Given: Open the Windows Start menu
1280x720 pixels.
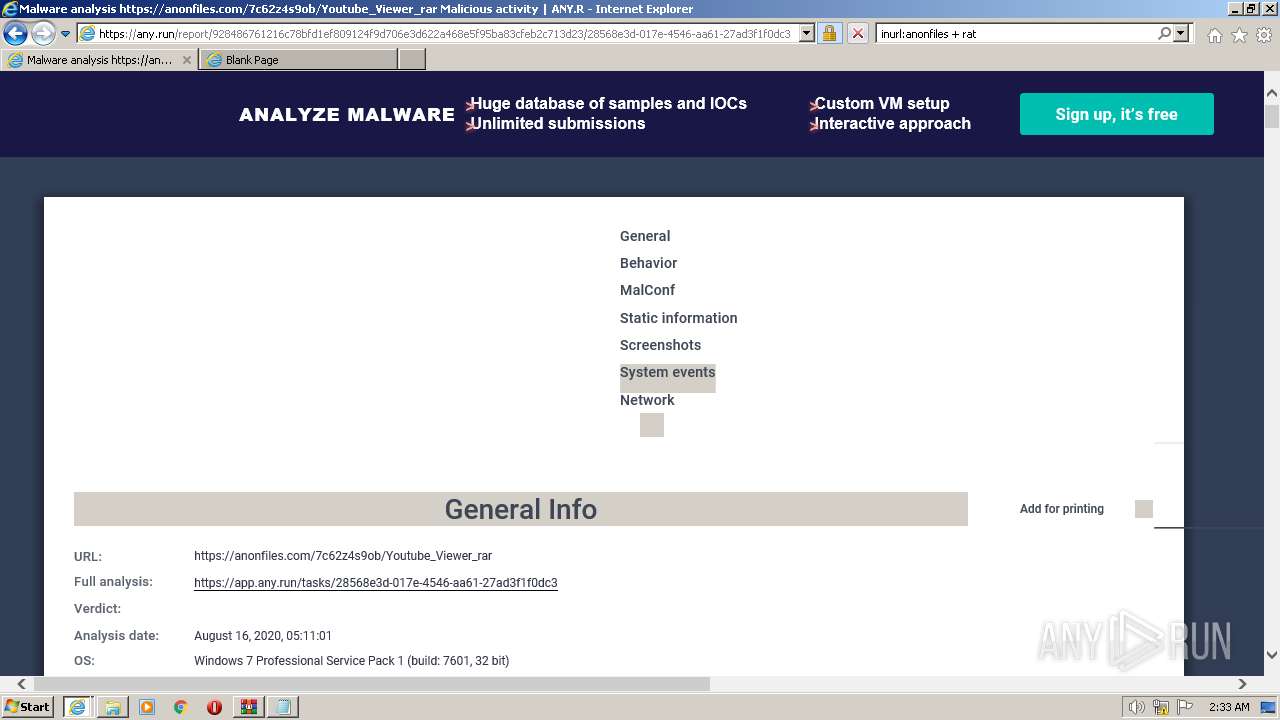Looking at the screenshot, I should click(x=28, y=707).
